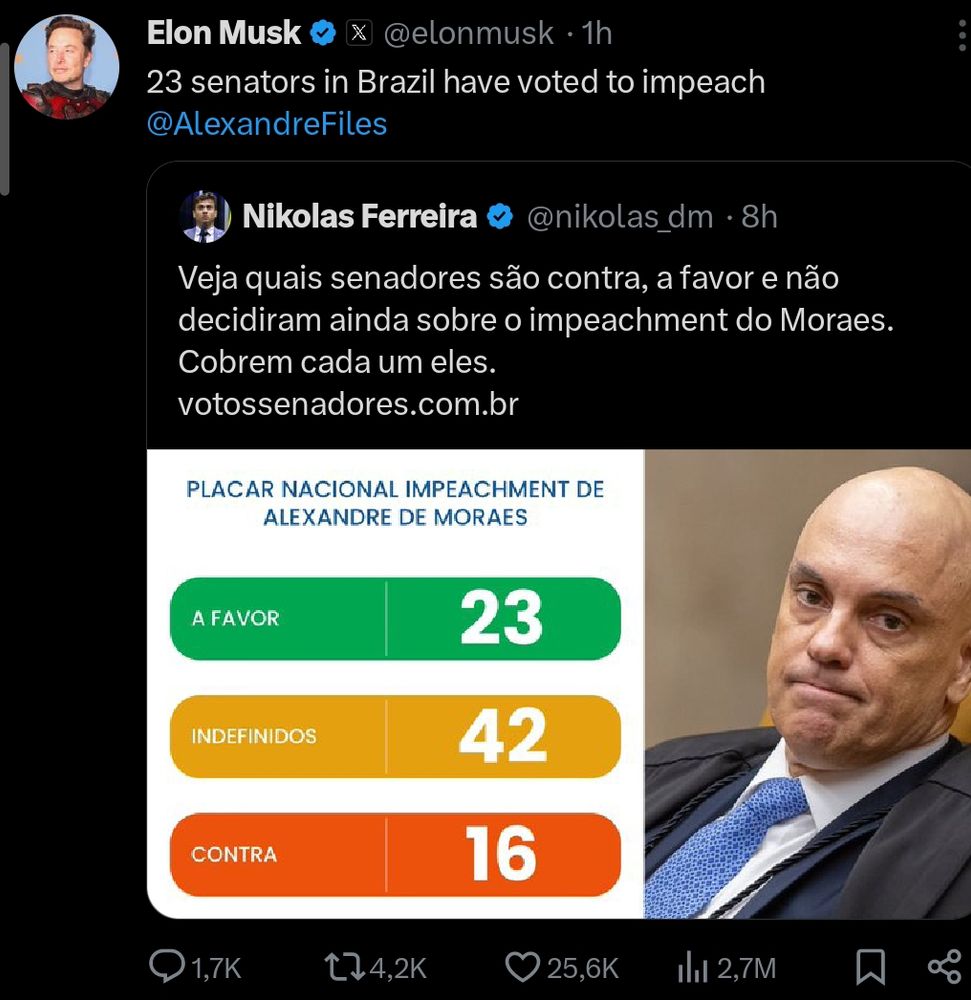The height and width of the screenshot is (1000, 971).
Task: Click Nikolas Ferreira's verified checkmark
Action: (499, 216)
